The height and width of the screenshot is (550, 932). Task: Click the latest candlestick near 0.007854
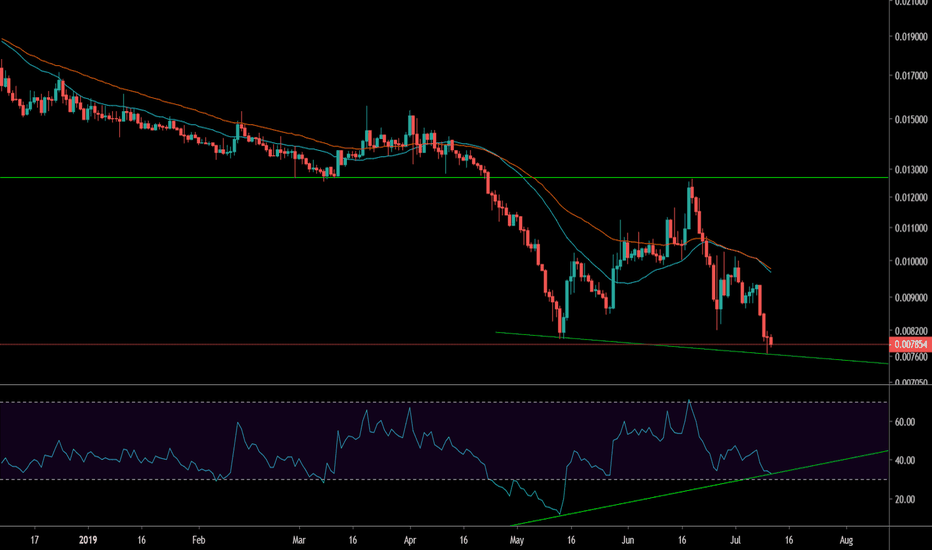[x=771, y=341]
